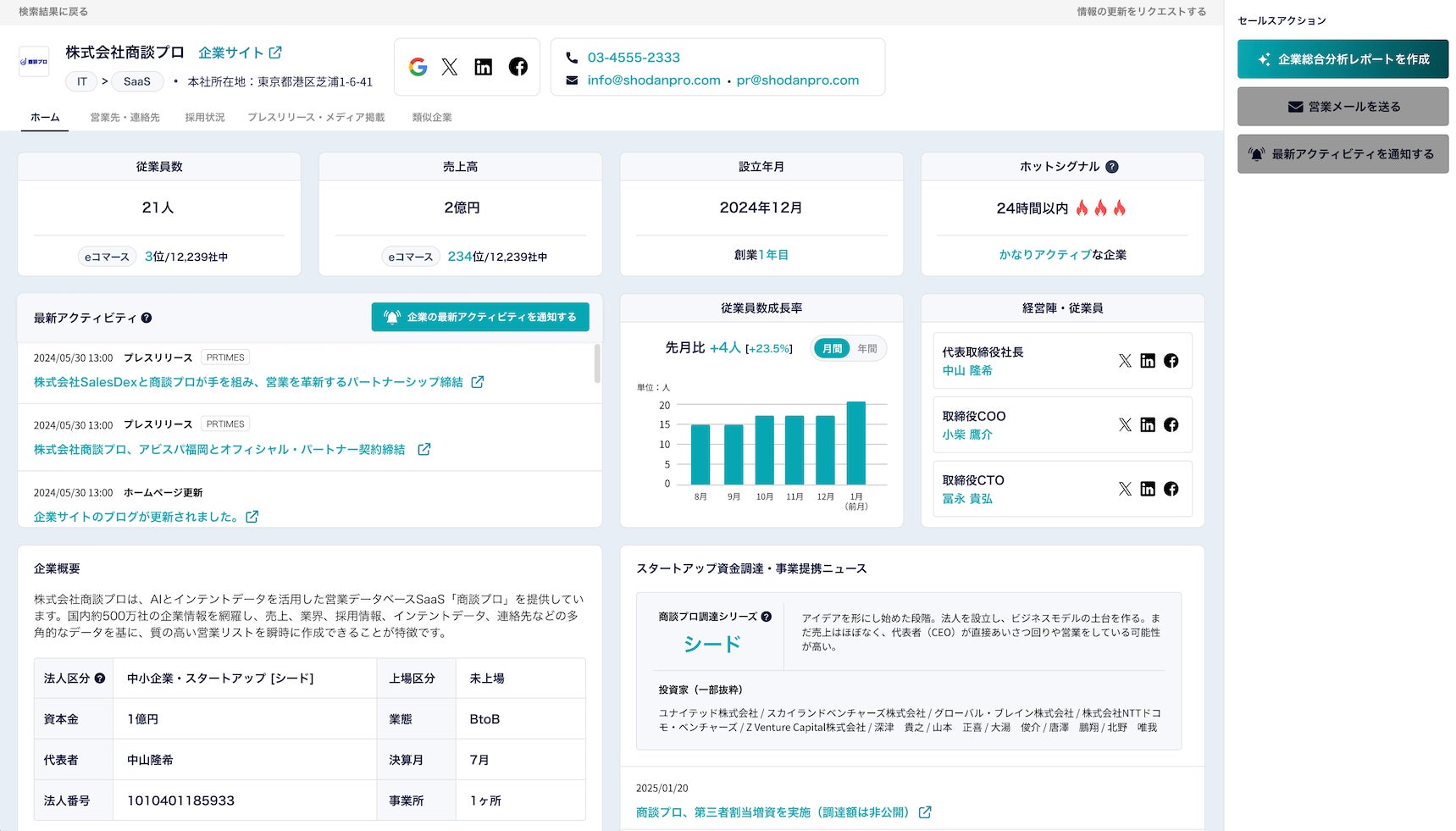Email info@shodanpro.com address
The width and height of the screenshot is (1456, 831).
(654, 80)
